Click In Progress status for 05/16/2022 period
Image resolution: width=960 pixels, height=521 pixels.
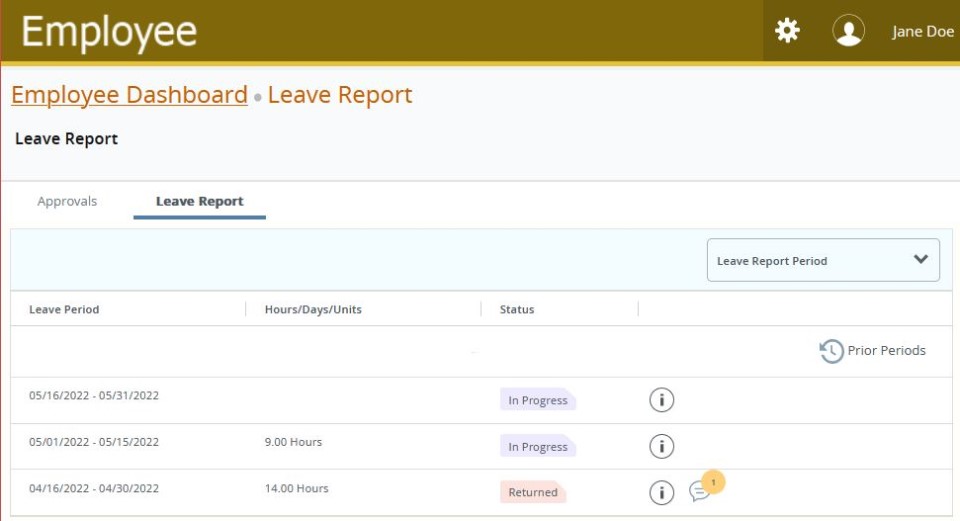pos(537,400)
